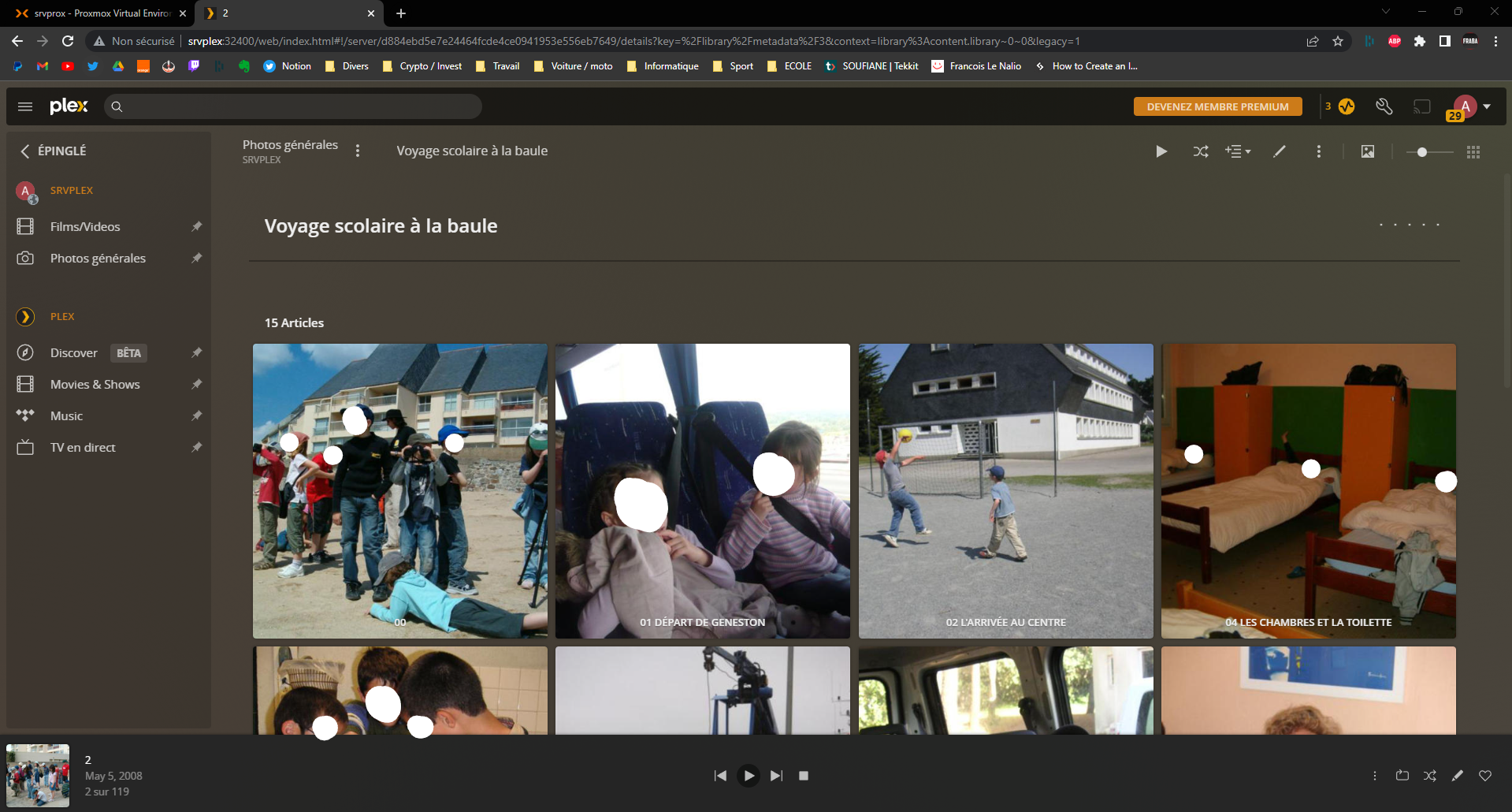Open photo thumbnail labeled 00
1512x812 pixels.
pos(400,490)
